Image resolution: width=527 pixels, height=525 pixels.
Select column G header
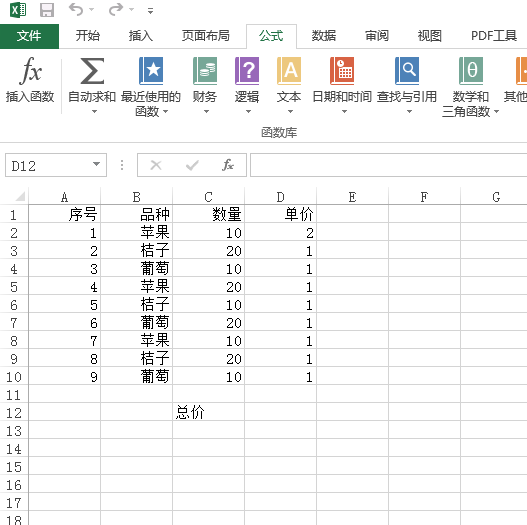494,197
